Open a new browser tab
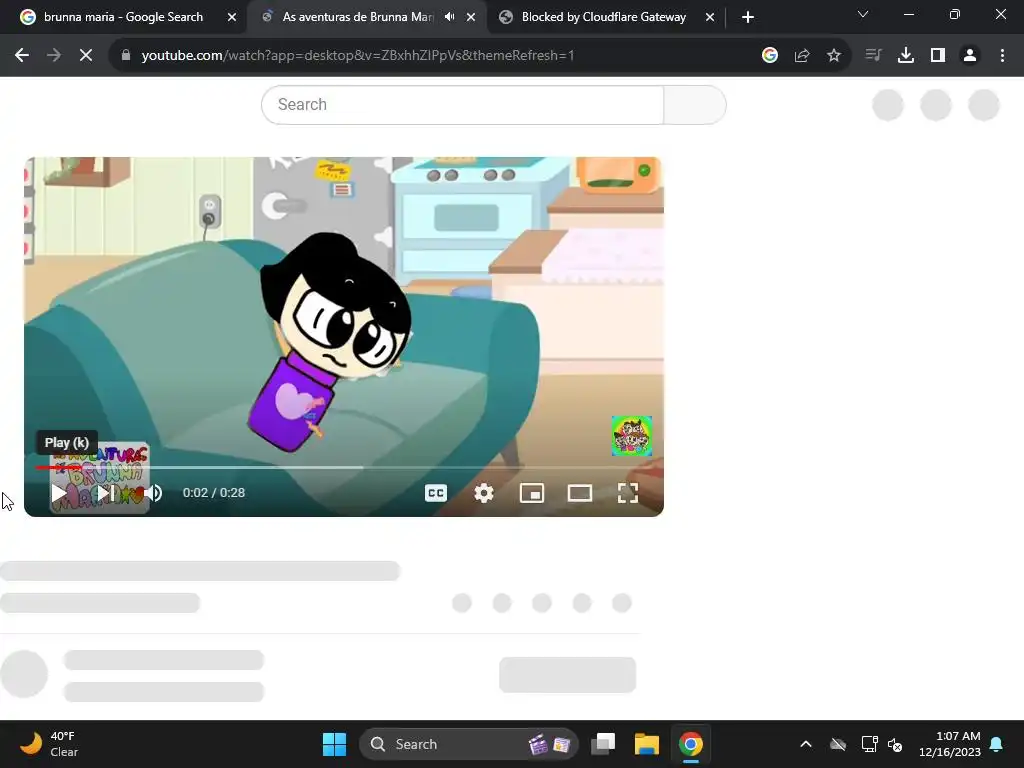The height and width of the screenshot is (768, 1024). point(748,18)
